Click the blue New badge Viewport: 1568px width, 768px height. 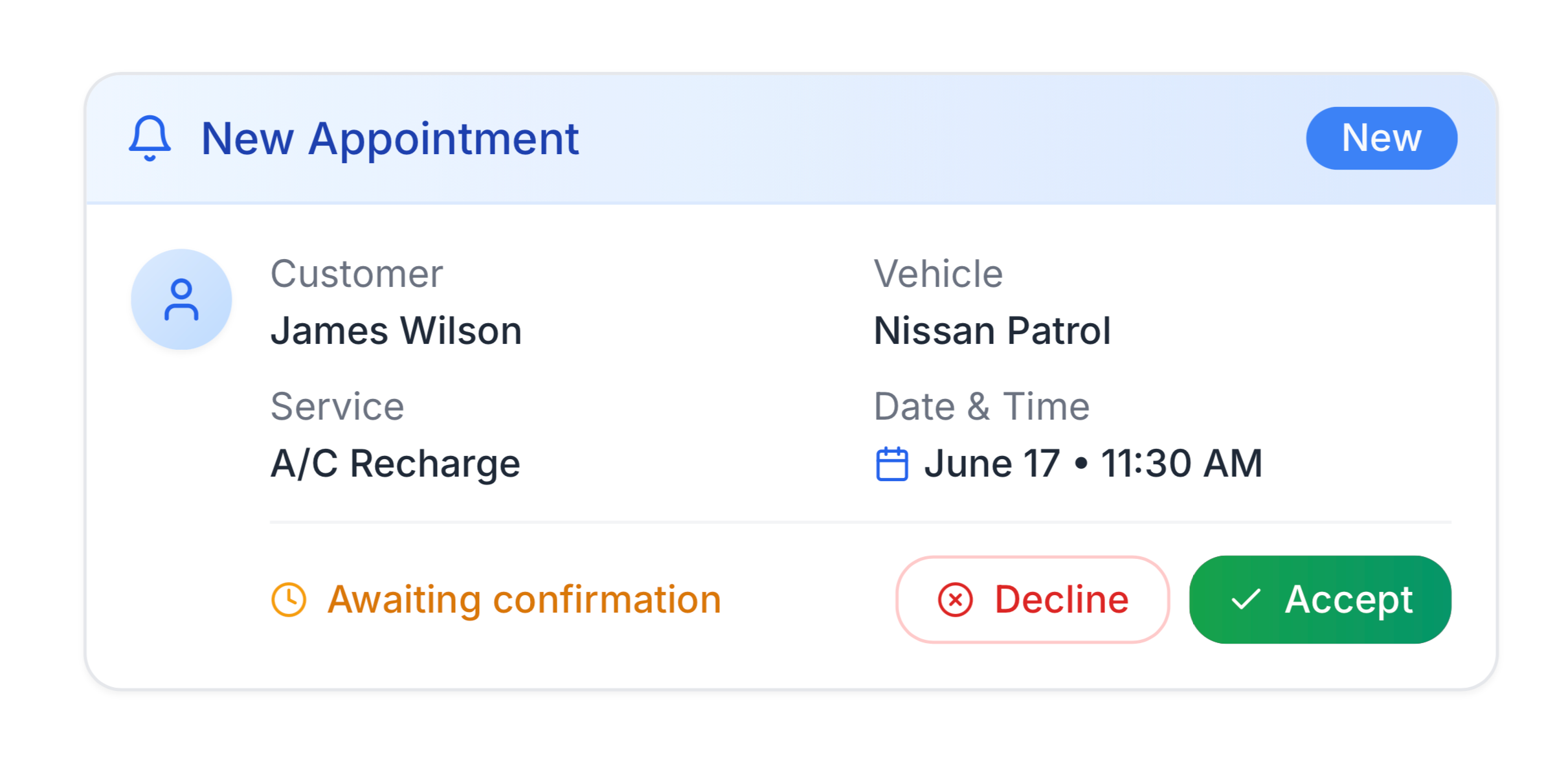pos(1381,138)
